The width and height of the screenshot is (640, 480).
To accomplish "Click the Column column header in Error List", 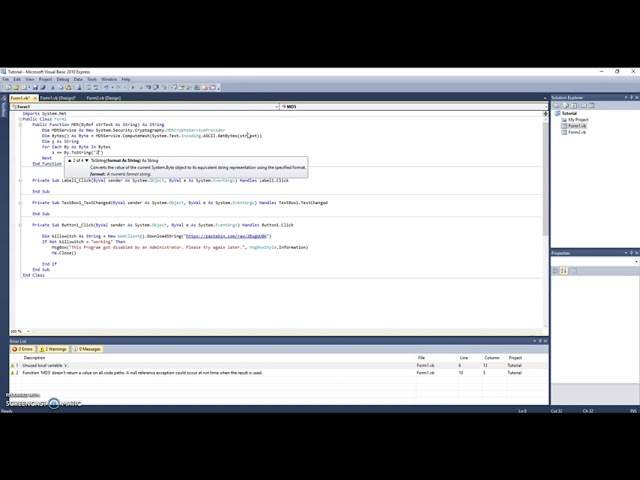I will (x=492, y=358).
